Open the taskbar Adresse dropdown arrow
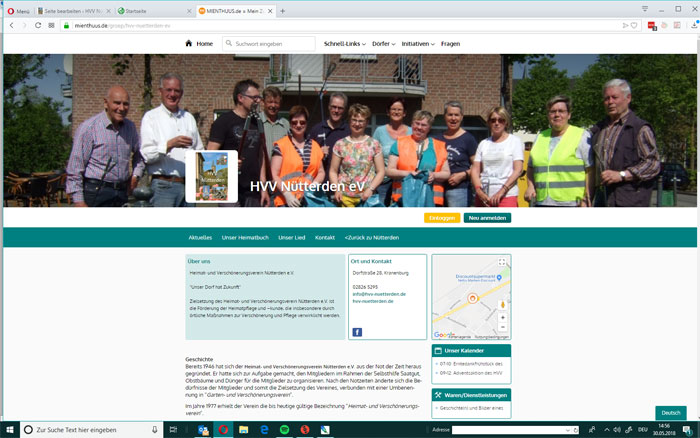 (568, 430)
